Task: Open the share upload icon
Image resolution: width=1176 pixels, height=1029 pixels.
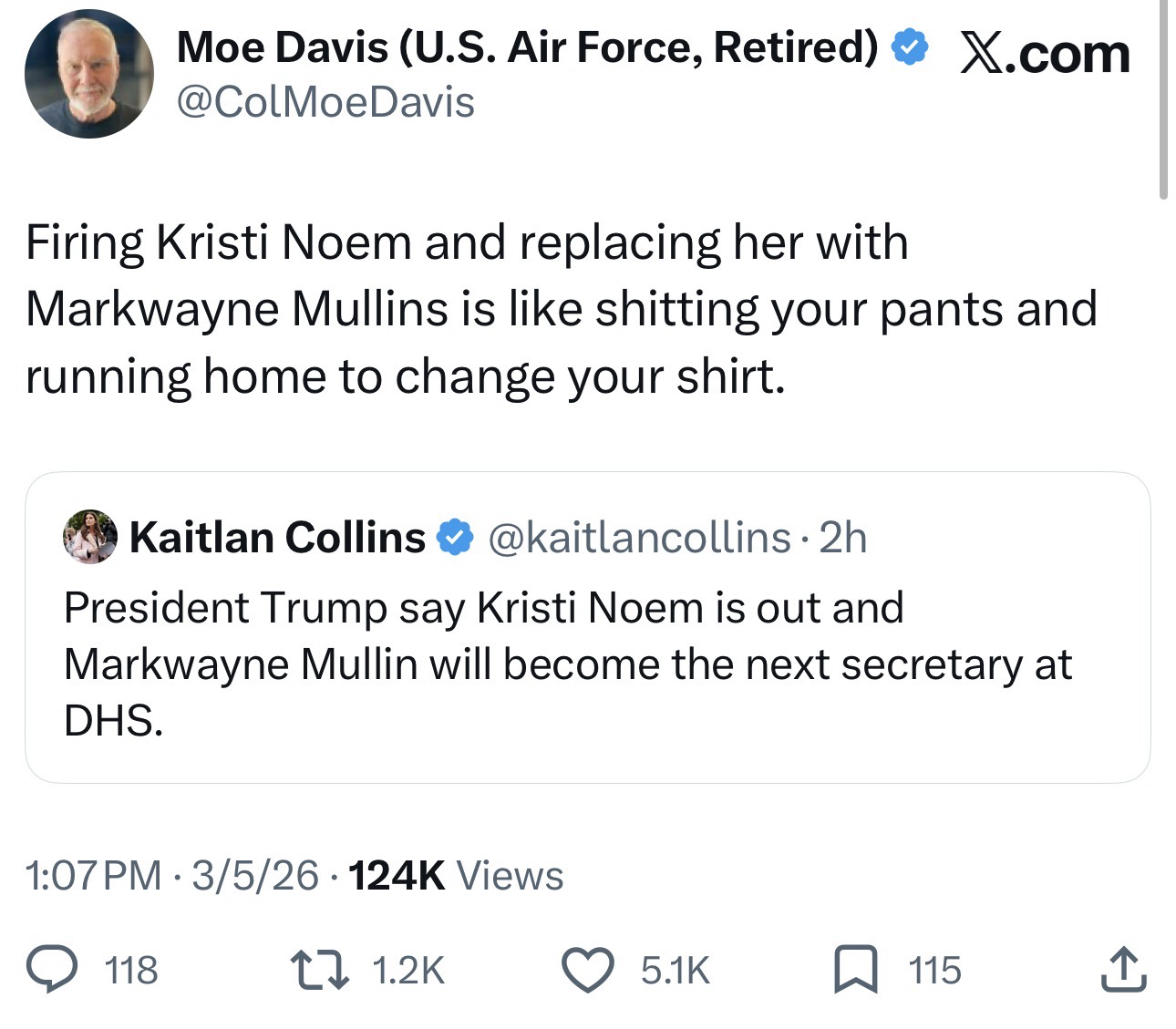Action: [x=1122, y=969]
